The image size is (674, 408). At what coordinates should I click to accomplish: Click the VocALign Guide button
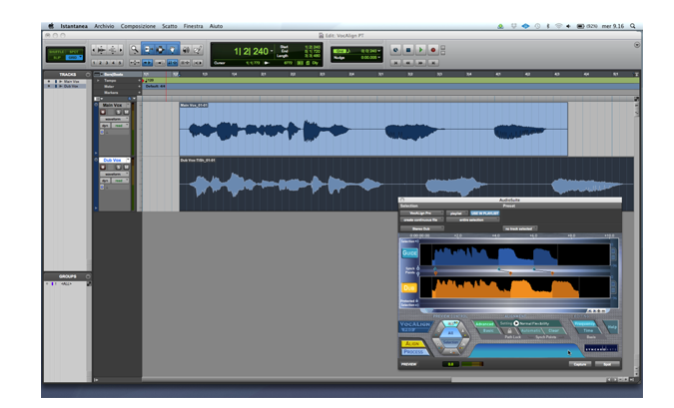pyautogui.click(x=409, y=253)
